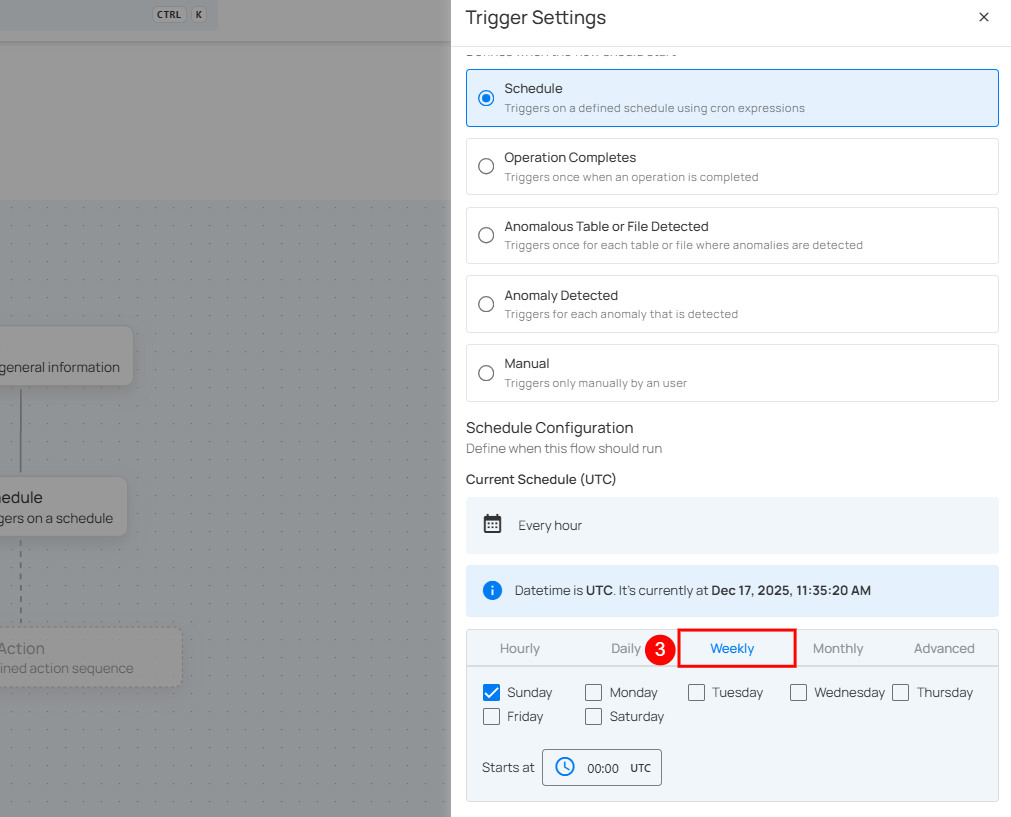Click the calendar icon beside Every hour
Screen dimensions: 1011x817
(492, 525)
